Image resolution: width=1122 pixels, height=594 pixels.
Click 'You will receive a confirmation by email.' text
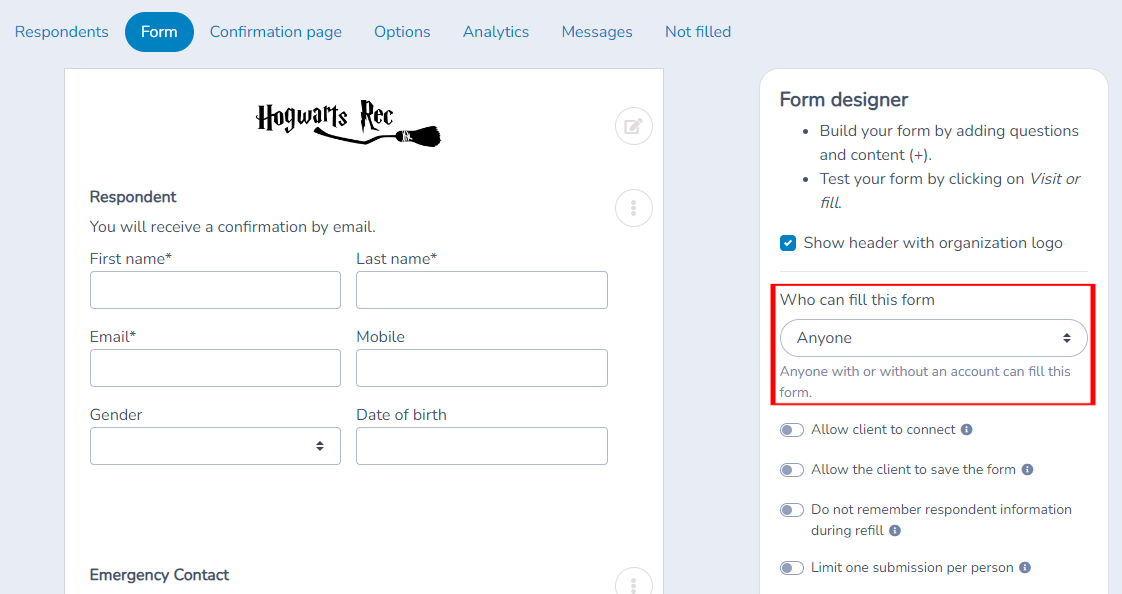point(233,227)
